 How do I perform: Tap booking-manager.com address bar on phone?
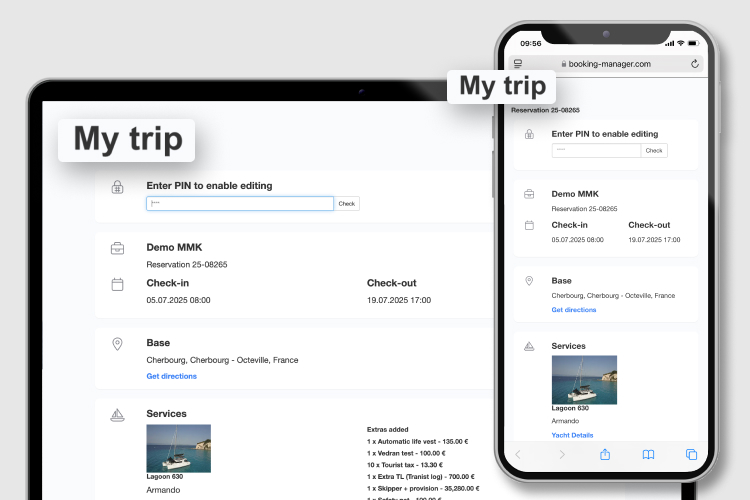pos(610,64)
